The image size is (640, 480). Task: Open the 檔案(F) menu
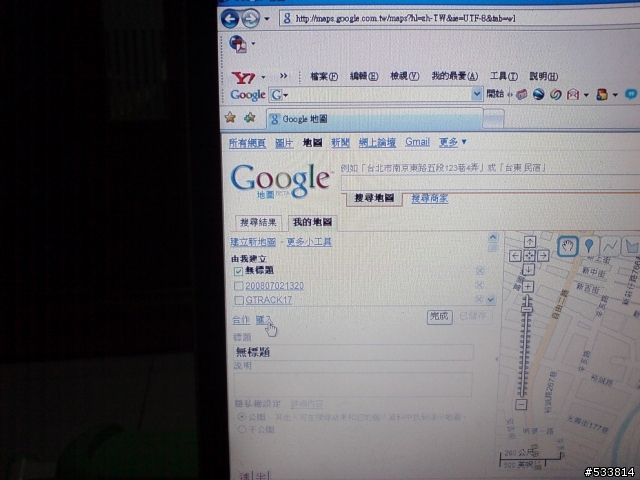(324, 76)
